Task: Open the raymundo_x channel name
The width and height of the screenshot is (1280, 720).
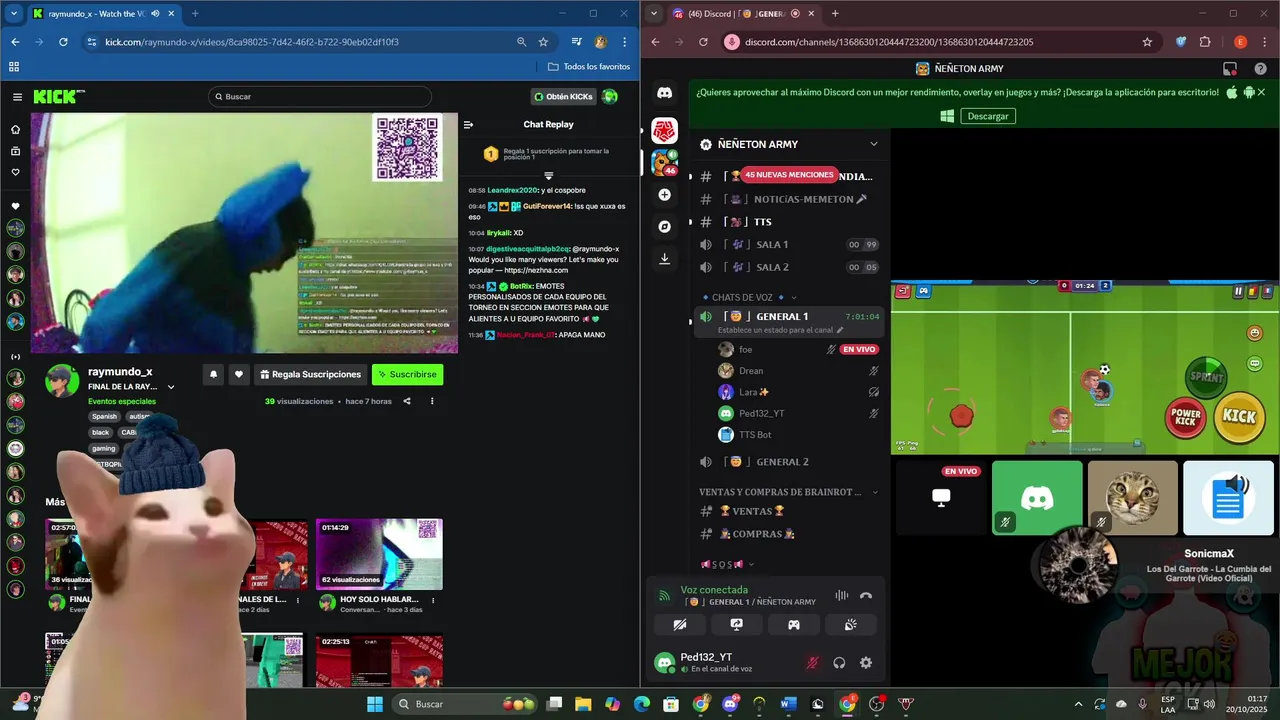Action: click(x=120, y=372)
